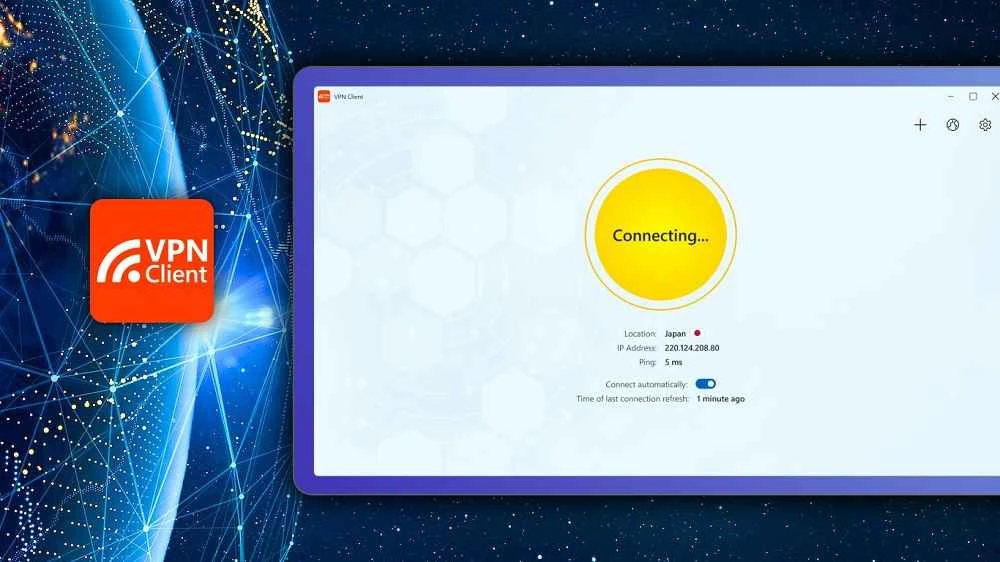Click the "VPN Client" window title text
Image resolution: width=1000 pixels, height=562 pixels.
click(x=349, y=97)
